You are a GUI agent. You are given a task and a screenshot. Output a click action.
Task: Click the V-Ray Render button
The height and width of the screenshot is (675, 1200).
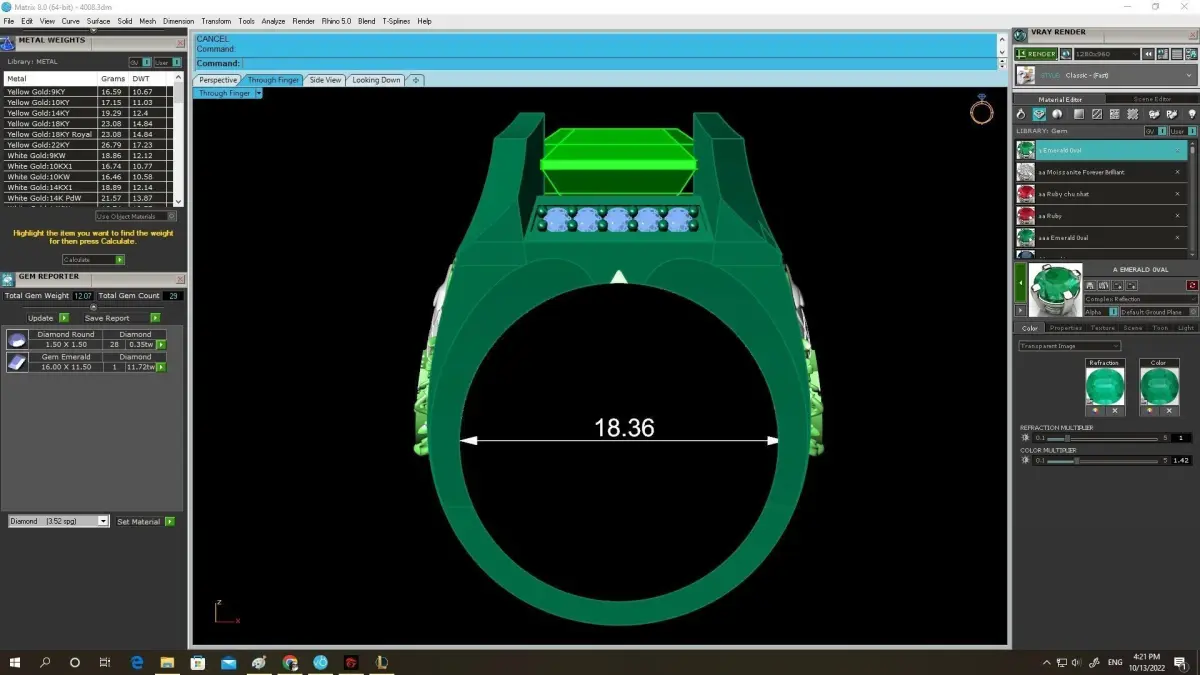1035,54
